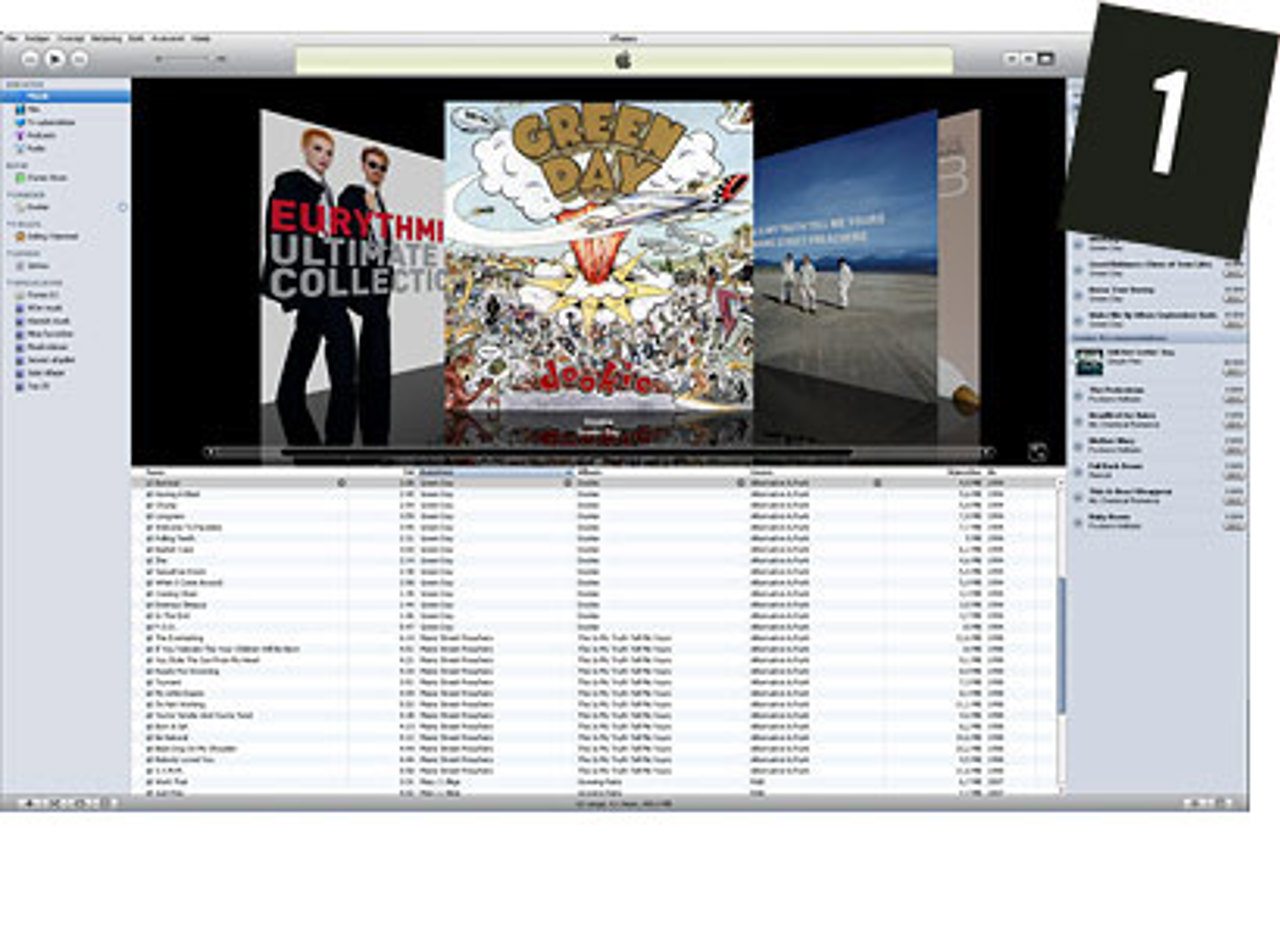The image size is (1280, 937).
Task: Switch to grouped album view
Action: tap(1027, 59)
